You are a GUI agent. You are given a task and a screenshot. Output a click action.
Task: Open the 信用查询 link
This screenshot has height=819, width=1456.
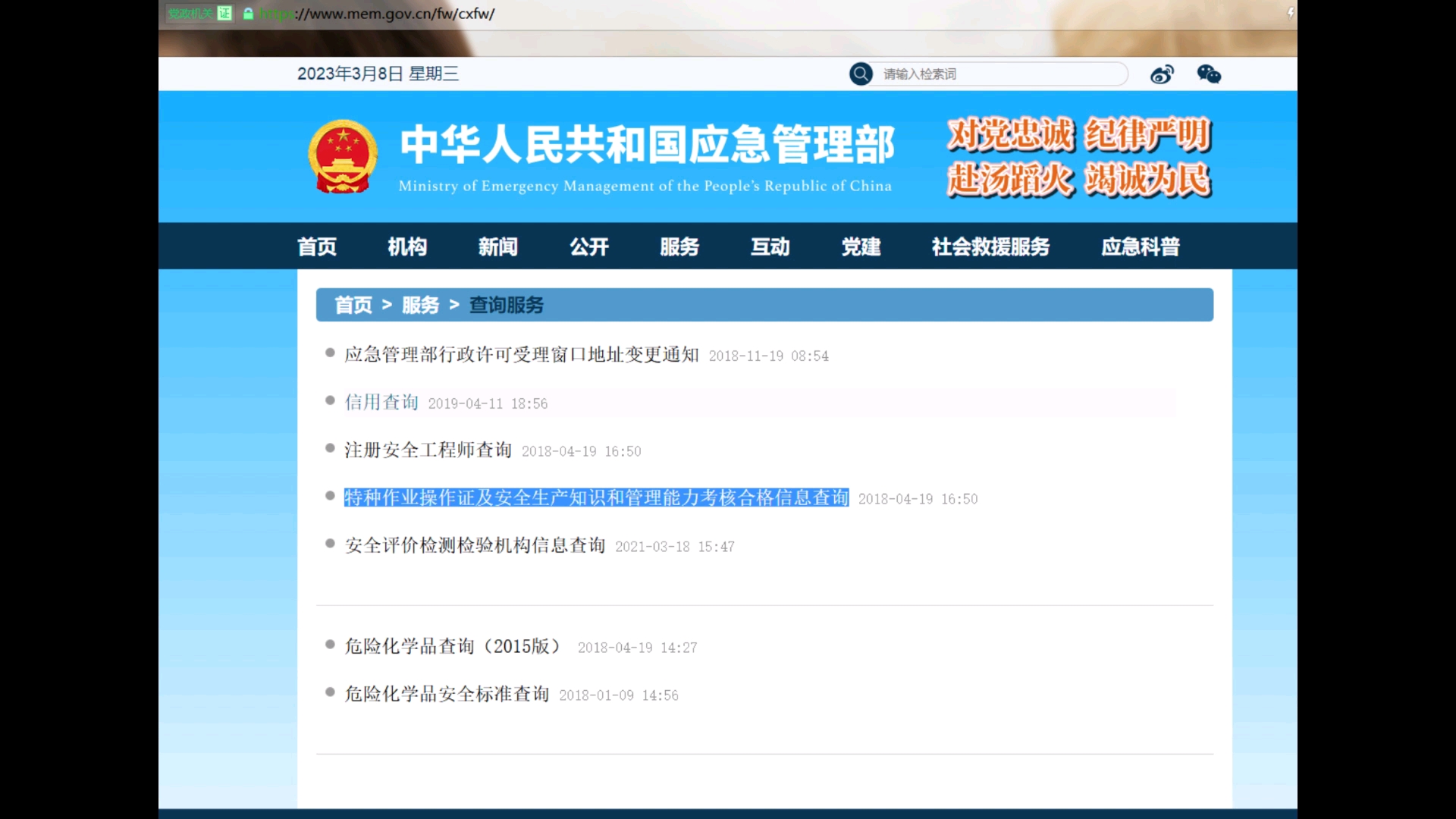[x=381, y=402]
